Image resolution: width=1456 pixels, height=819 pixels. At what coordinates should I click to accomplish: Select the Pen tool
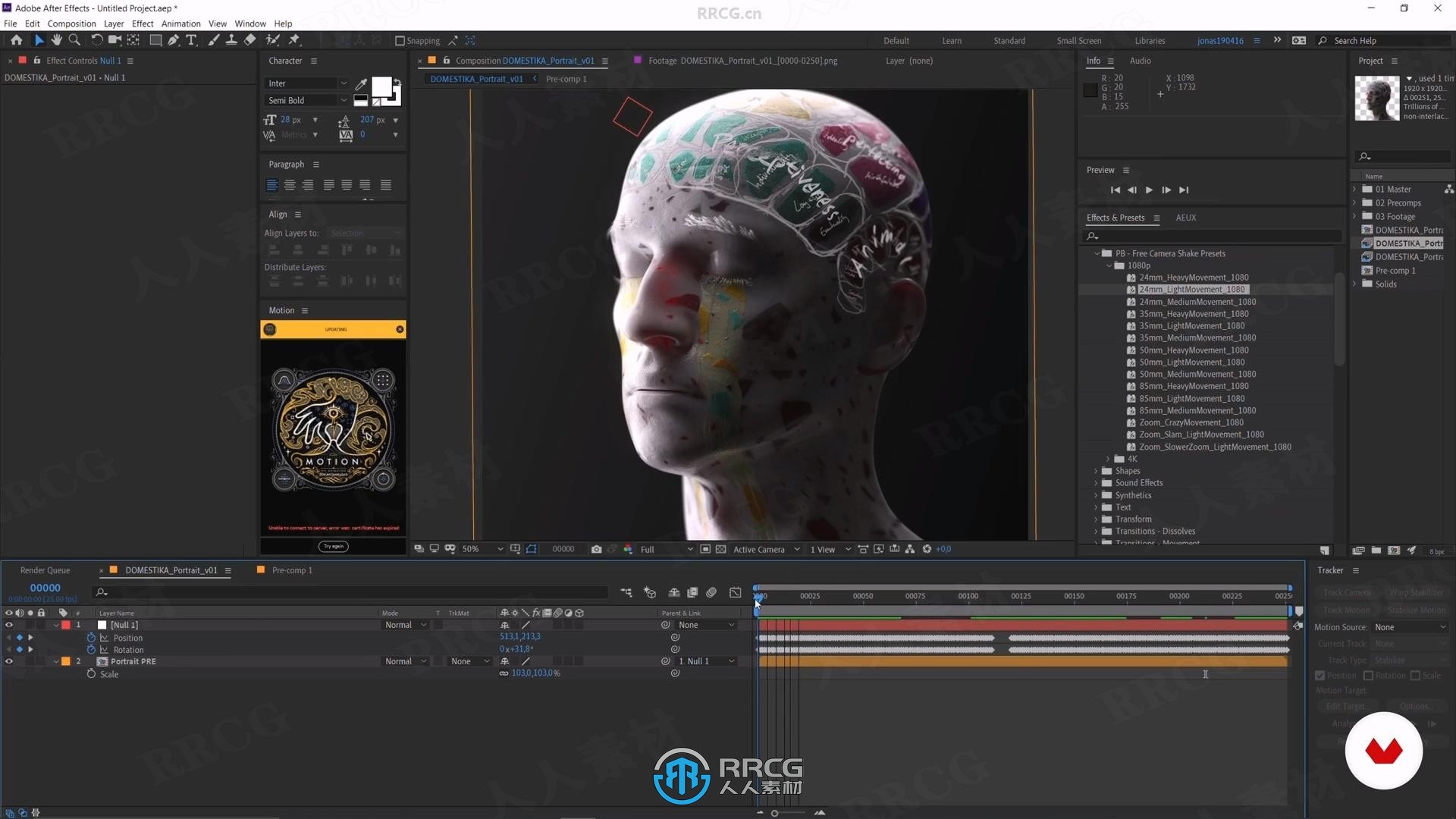[174, 40]
